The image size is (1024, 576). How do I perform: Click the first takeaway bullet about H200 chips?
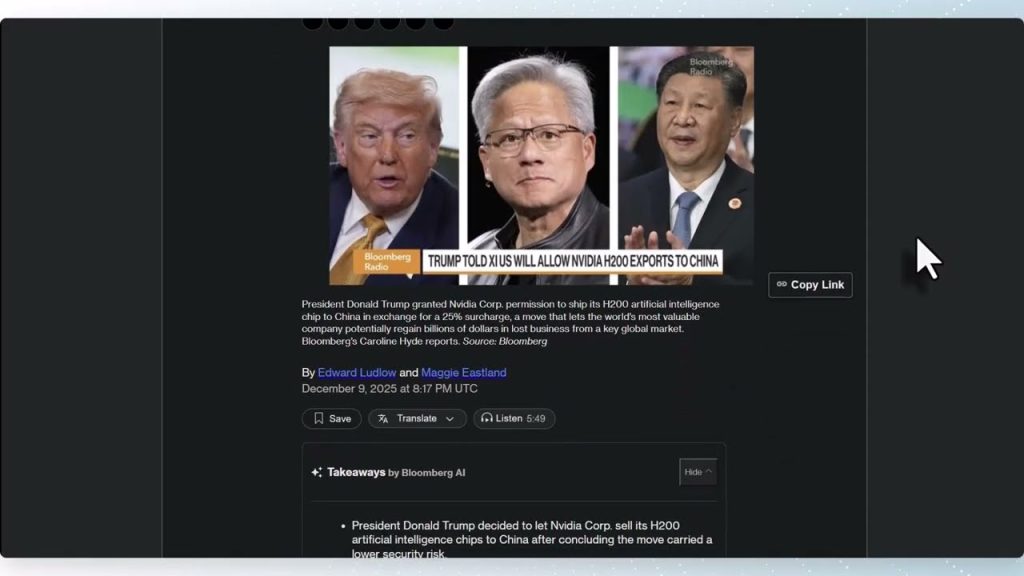click(531, 533)
